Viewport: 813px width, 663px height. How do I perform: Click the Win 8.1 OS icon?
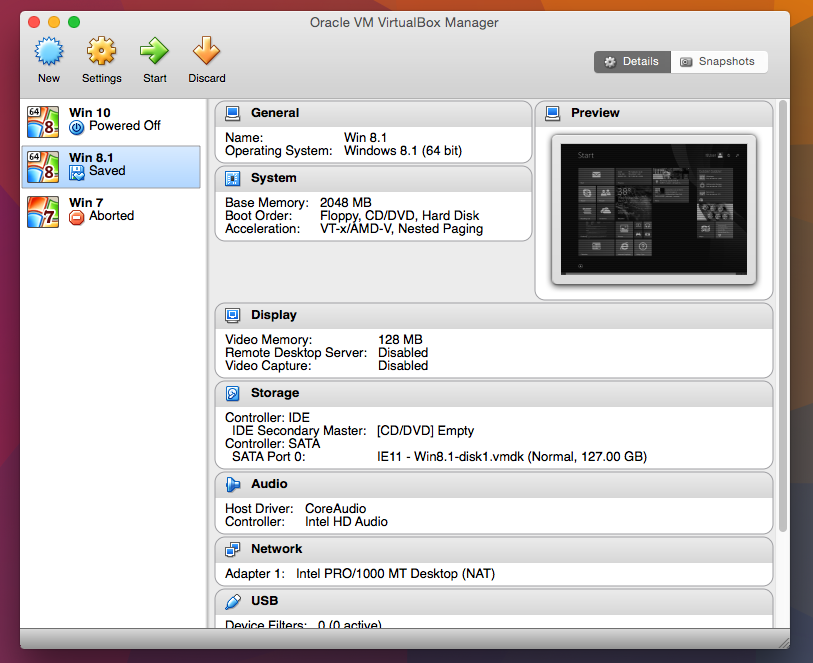43,167
